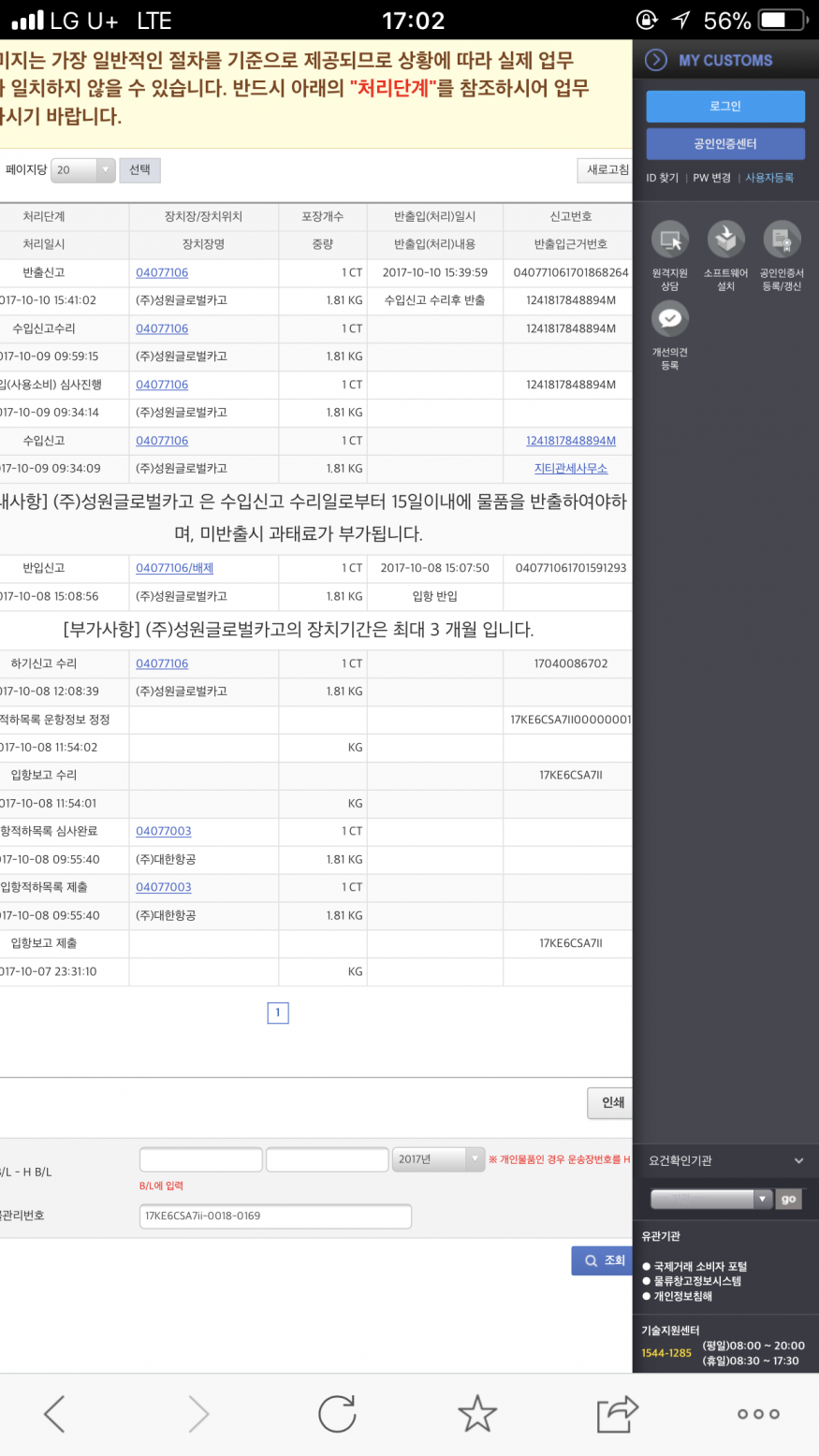Open the 요건확인기관 agency select dropdown

(711, 1199)
